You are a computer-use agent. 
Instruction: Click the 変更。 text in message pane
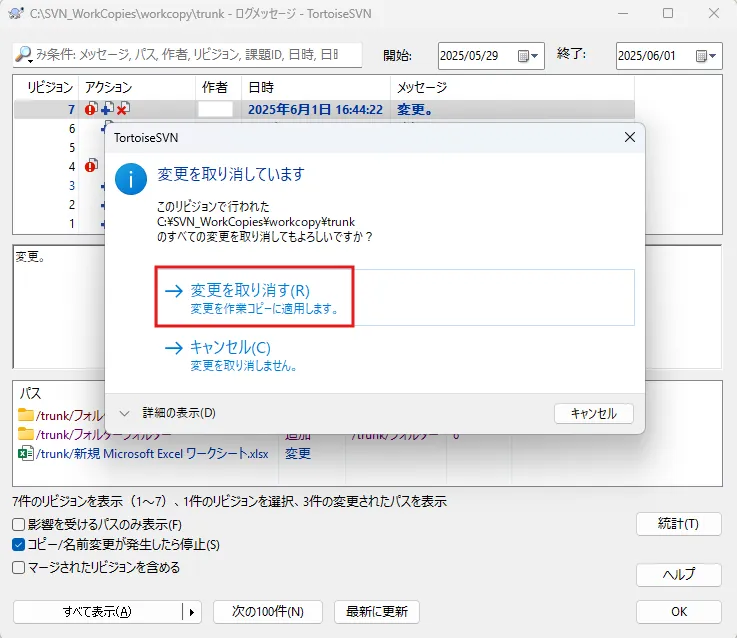pyautogui.click(x=30, y=256)
